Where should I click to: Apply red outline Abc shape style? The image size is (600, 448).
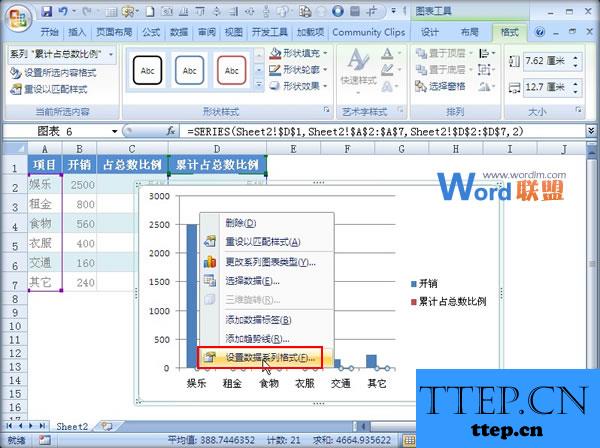(232, 70)
